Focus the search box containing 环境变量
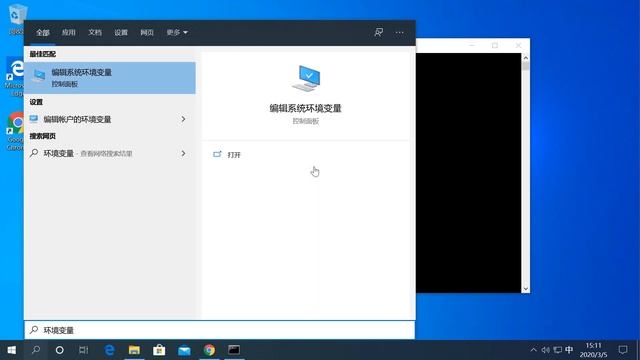The width and height of the screenshot is (640, 360). (220, 330)
